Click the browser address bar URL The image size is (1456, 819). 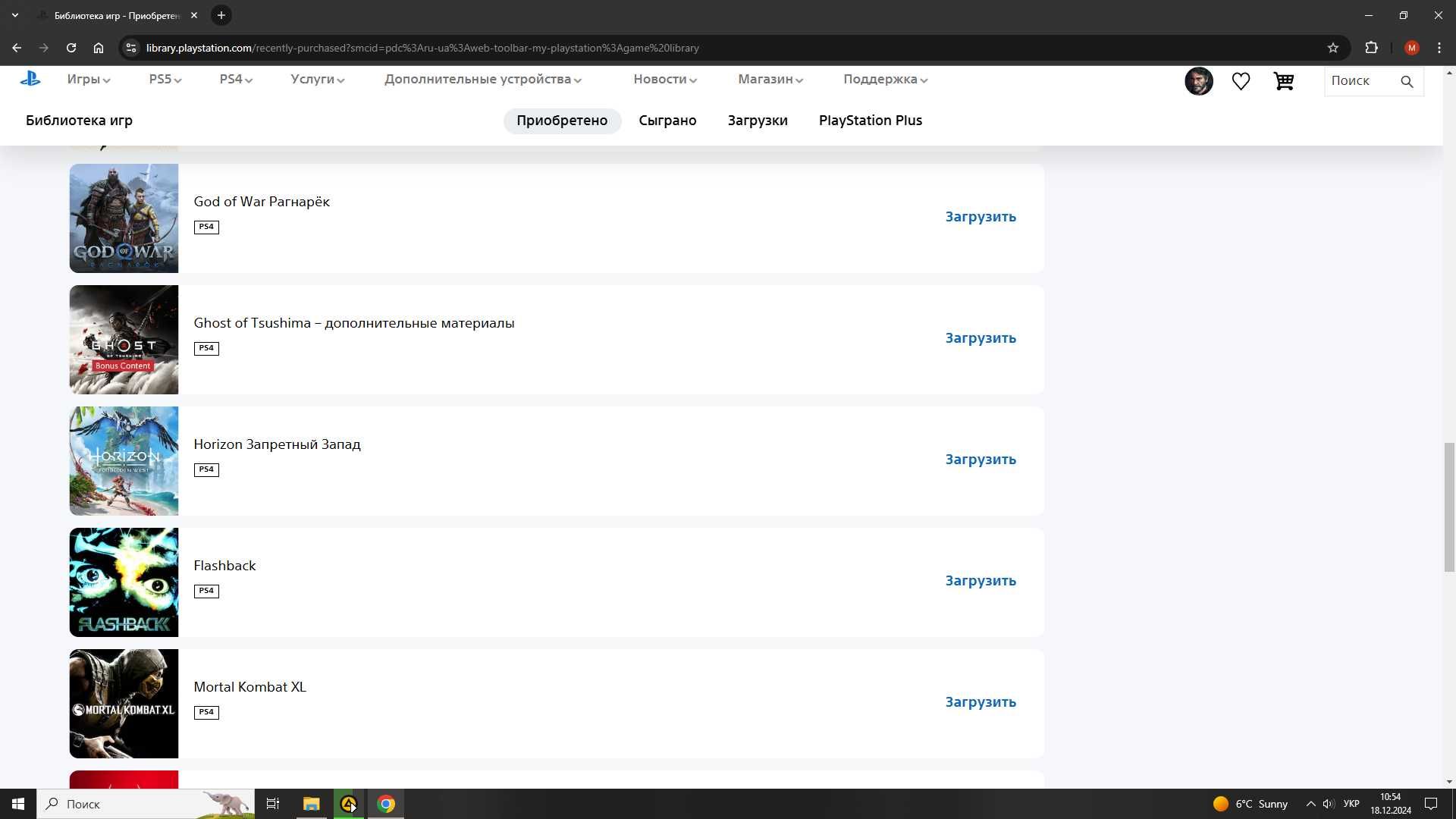tap(422, 48)
